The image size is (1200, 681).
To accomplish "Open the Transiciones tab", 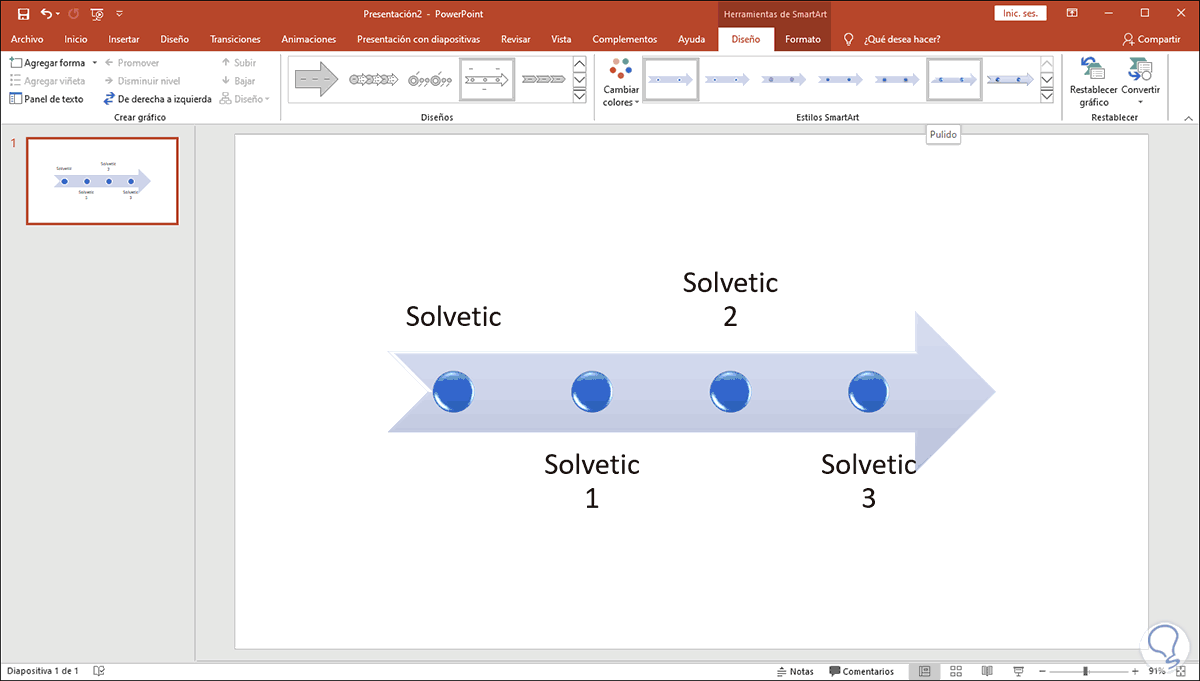I will (235, 39).
